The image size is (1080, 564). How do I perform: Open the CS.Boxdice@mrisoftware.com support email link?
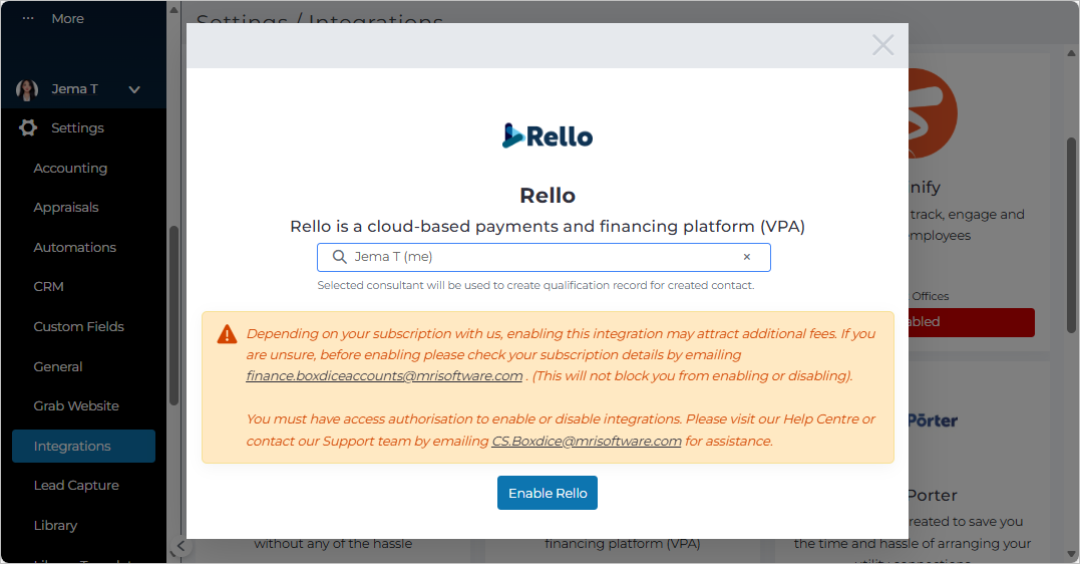coord(586,441)
